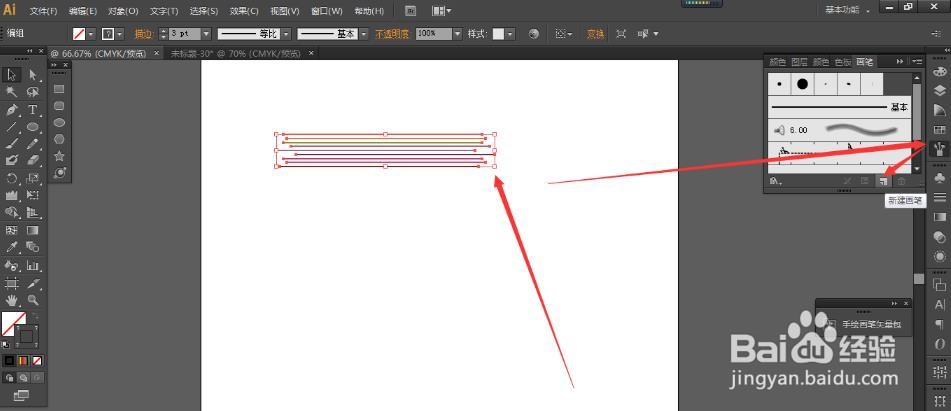The height and width of the screenshot is (411, 951).
Task: Toggle None mode under fill swatches
Action: [x=37, y=360]
